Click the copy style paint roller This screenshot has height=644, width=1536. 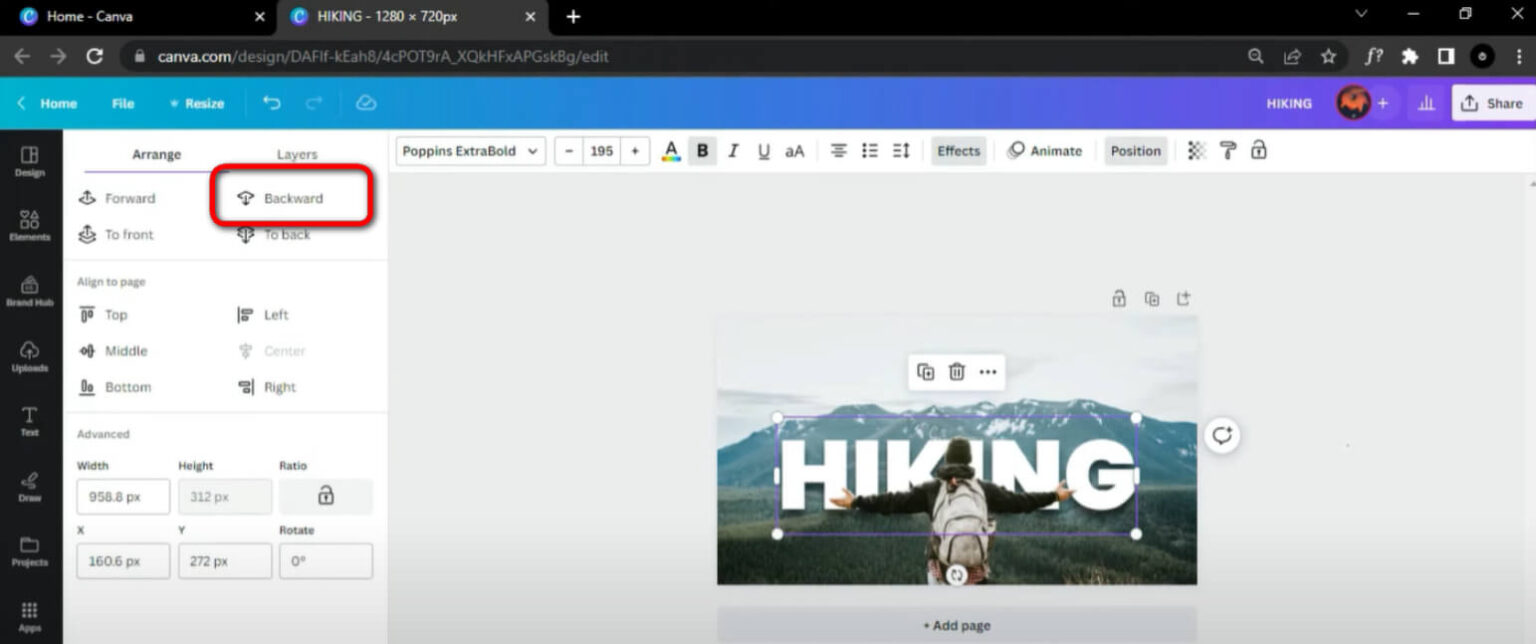[1228, 151]
